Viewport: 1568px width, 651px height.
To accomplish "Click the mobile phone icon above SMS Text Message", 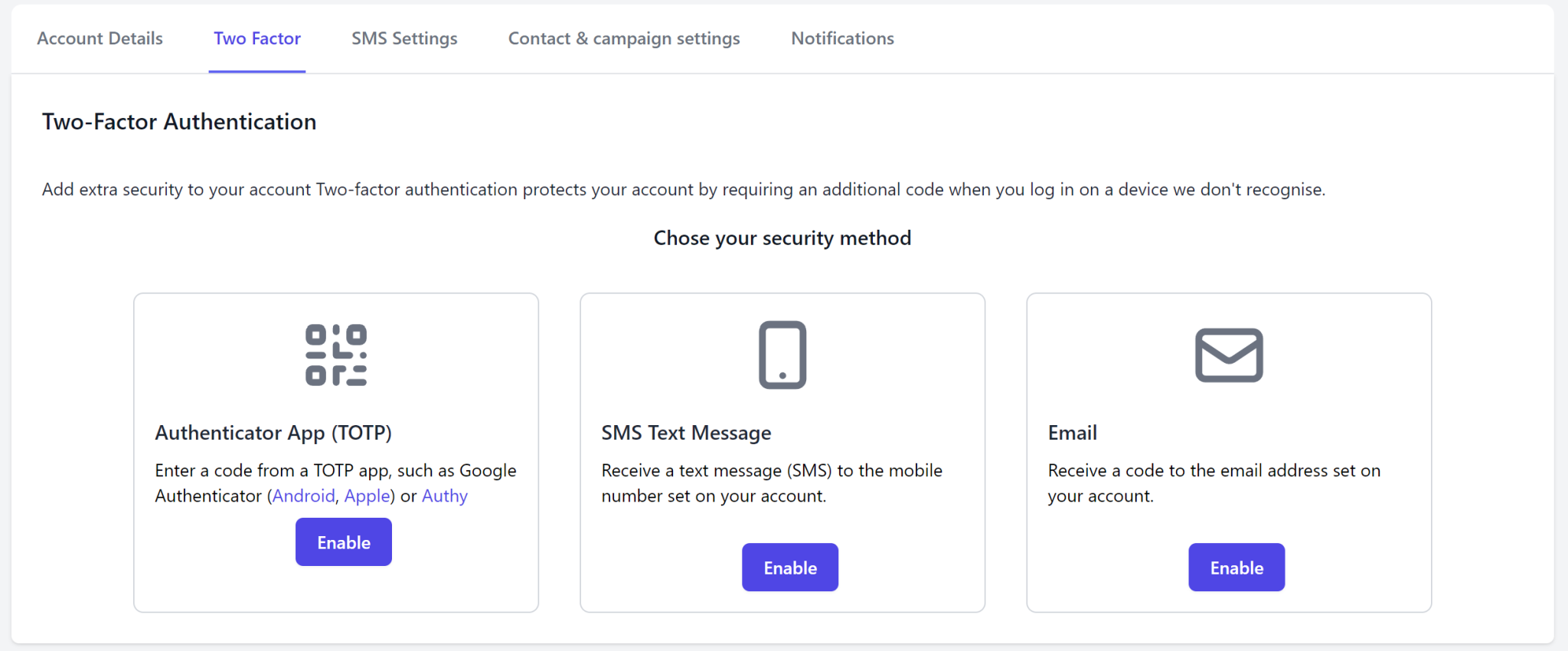I will pyautogui.click(x=782, y=355).
